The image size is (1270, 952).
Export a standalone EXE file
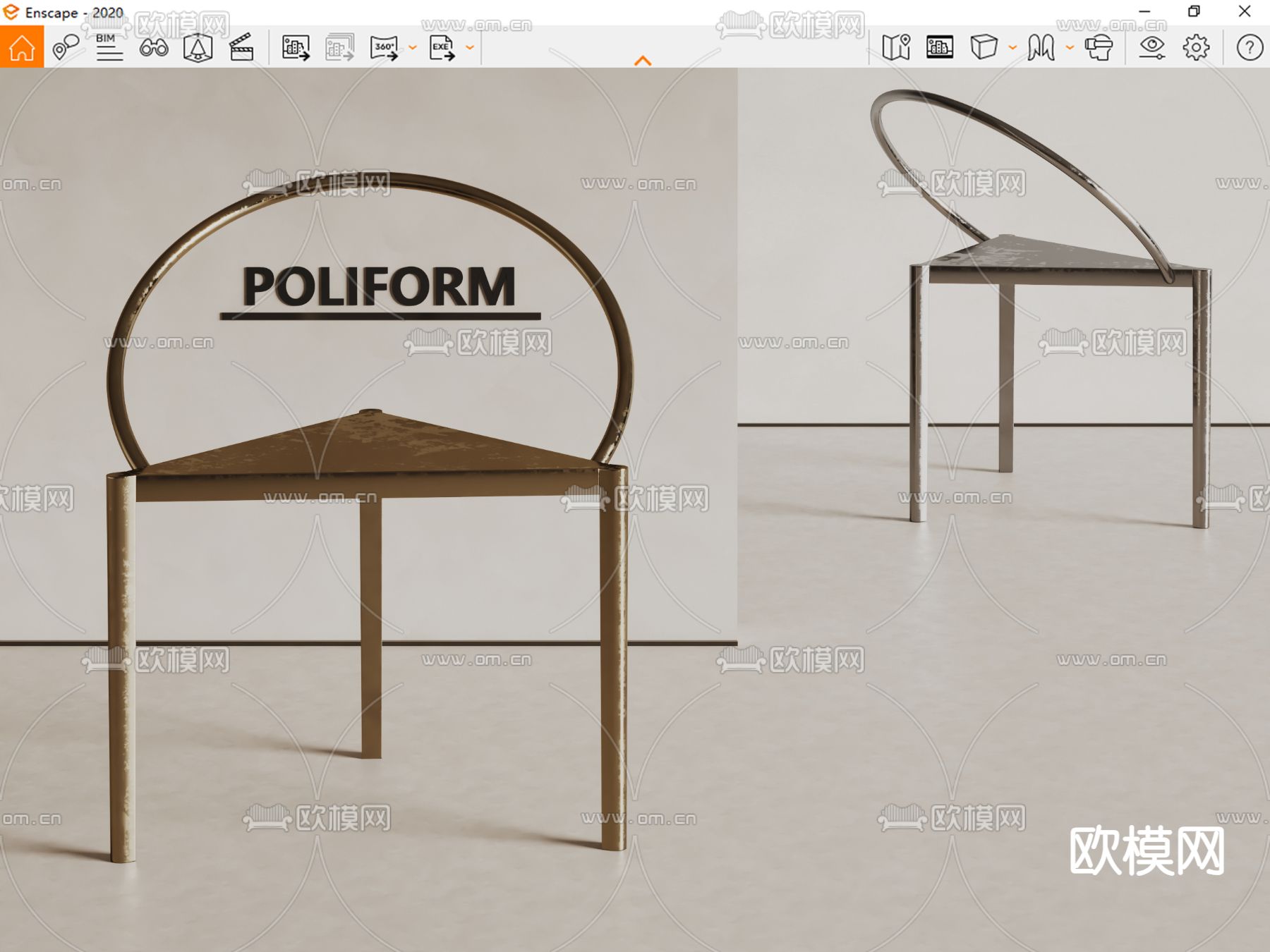point(442,47)
